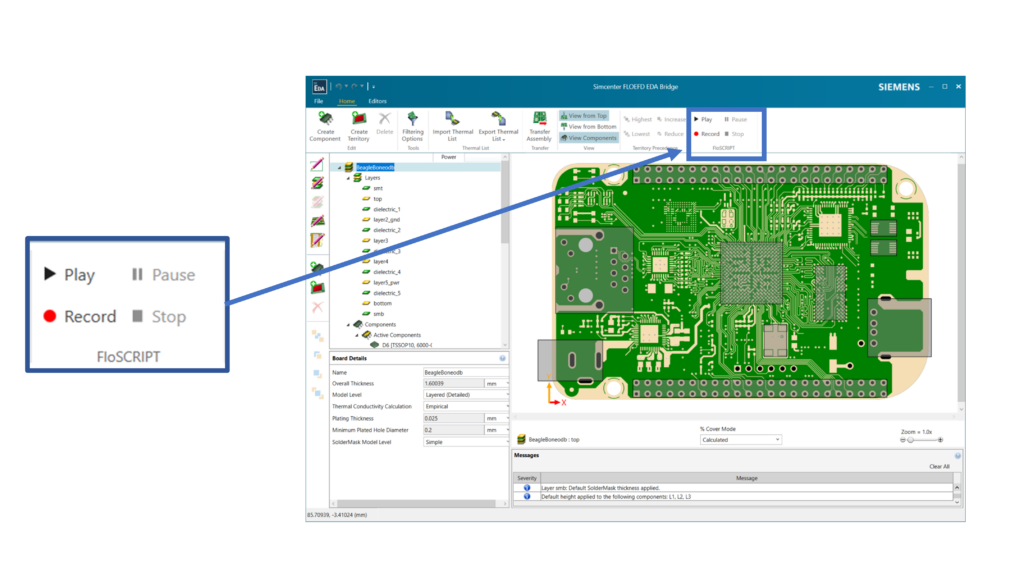Select the Create Component tool
Viewport: 1024px width, 576px height.
pos(324,127)
